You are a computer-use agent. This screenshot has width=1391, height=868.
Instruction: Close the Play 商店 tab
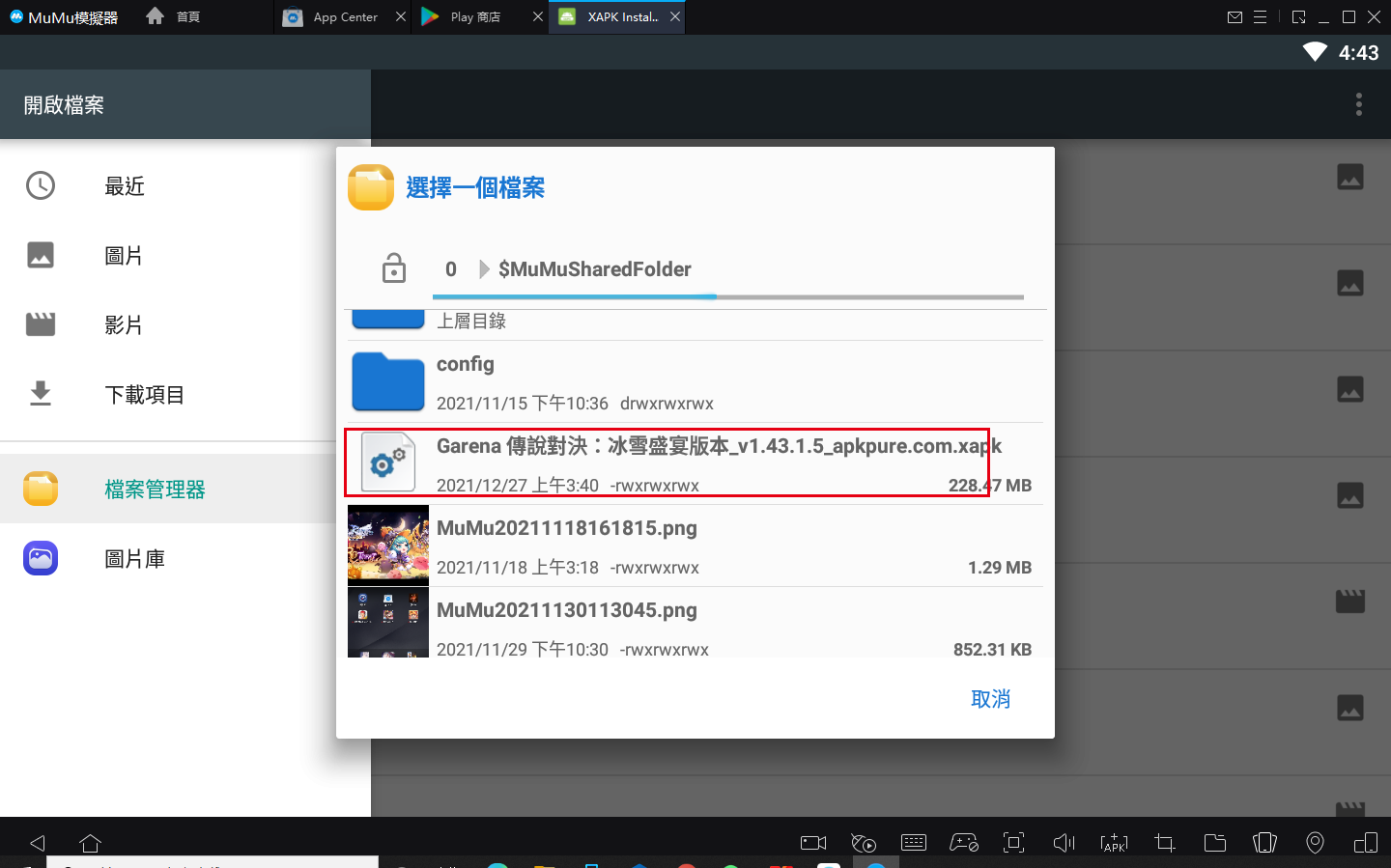(538, 16)
